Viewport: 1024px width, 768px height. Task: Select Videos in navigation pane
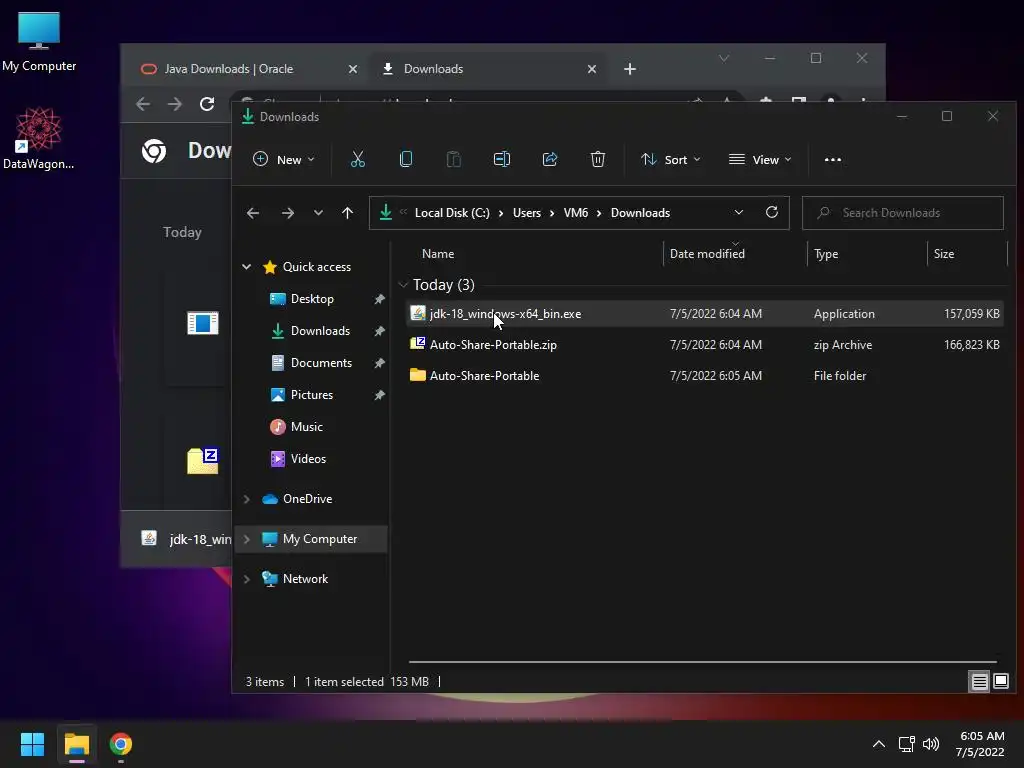pos(308,458)
